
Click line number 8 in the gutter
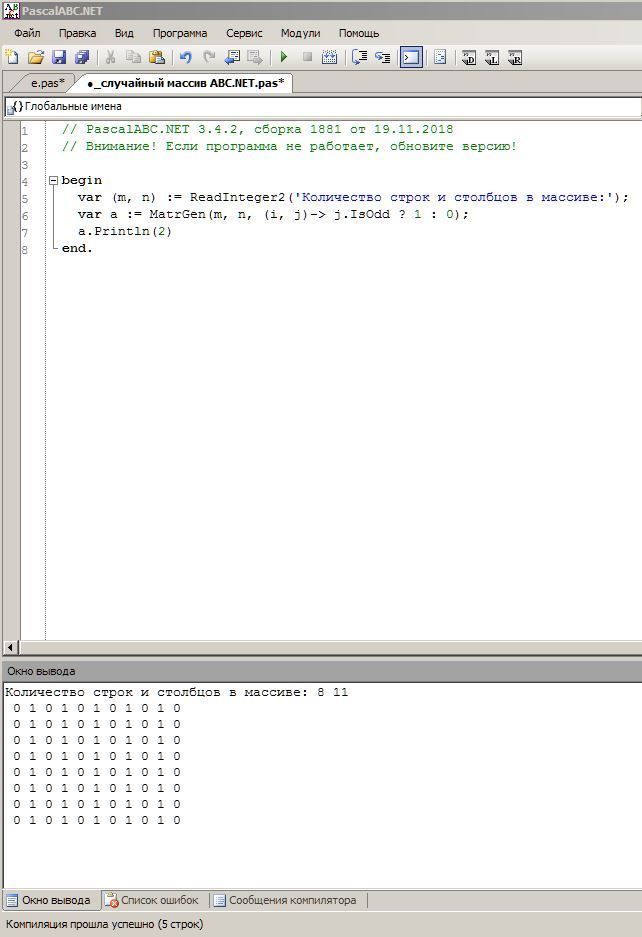point(25,249)
